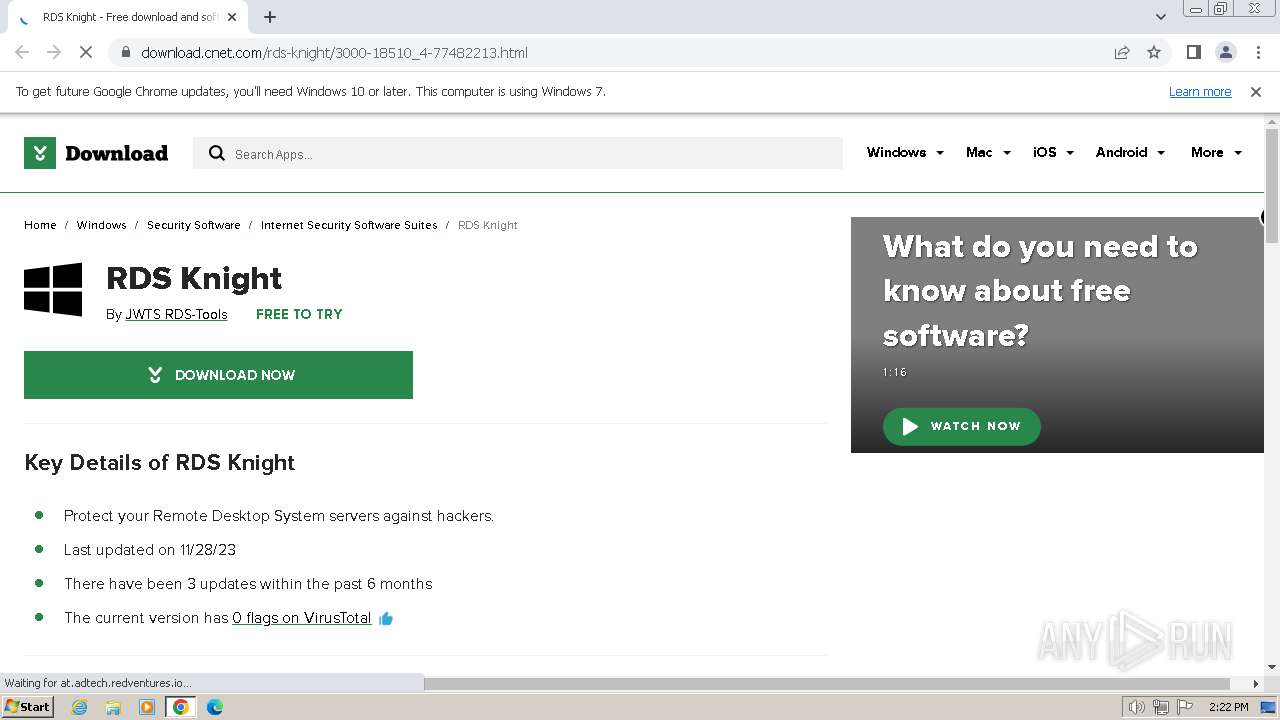Switch to Chrome in taskbar
Screen dimensions: 1280x720
(x=181, y=707)
